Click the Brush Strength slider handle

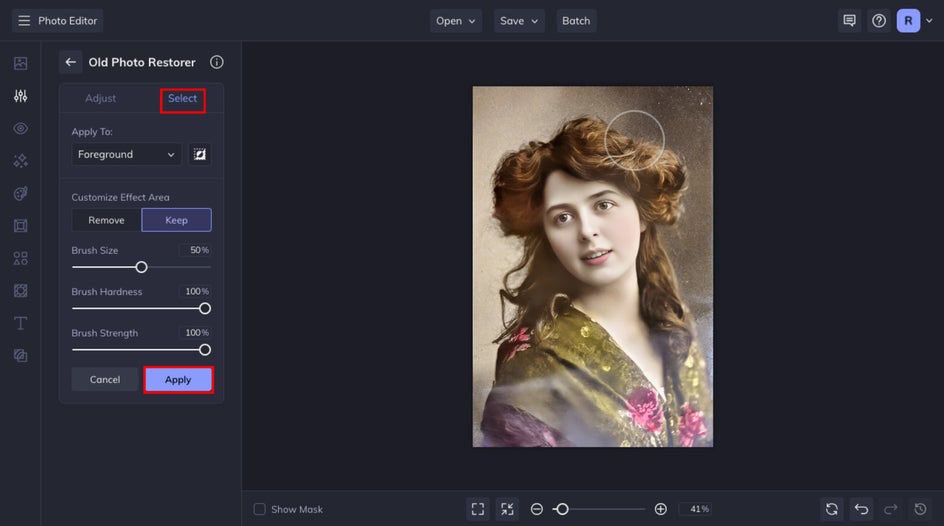(x=205, y=350)
